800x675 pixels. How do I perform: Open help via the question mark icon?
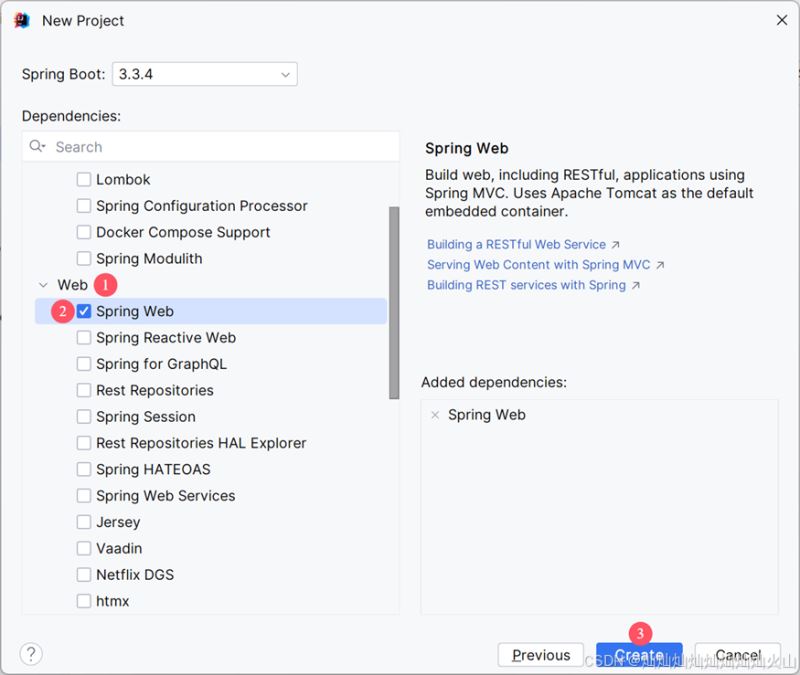[x=31, y=654]
